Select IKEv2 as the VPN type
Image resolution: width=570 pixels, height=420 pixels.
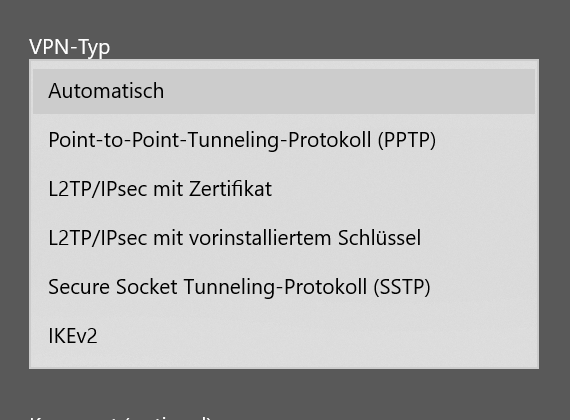pyautogui.click(x=284, y=336)
